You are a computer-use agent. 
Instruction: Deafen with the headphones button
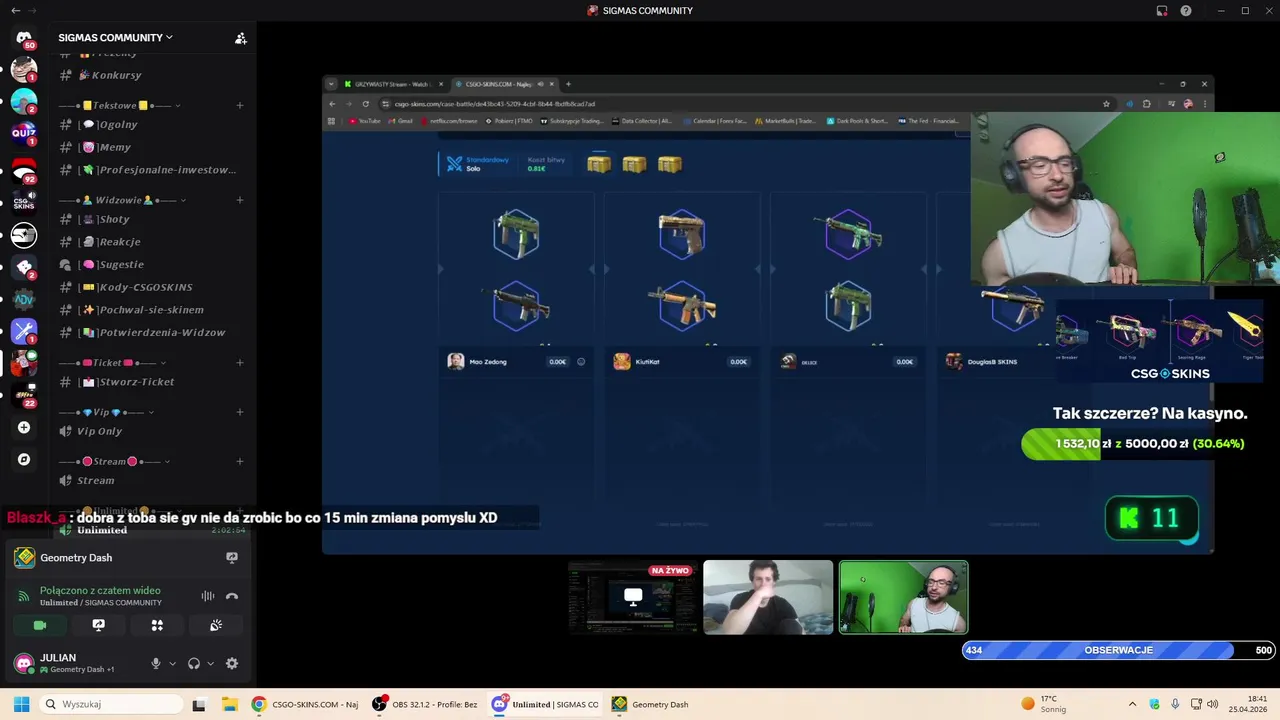click(x=194, y=663)
